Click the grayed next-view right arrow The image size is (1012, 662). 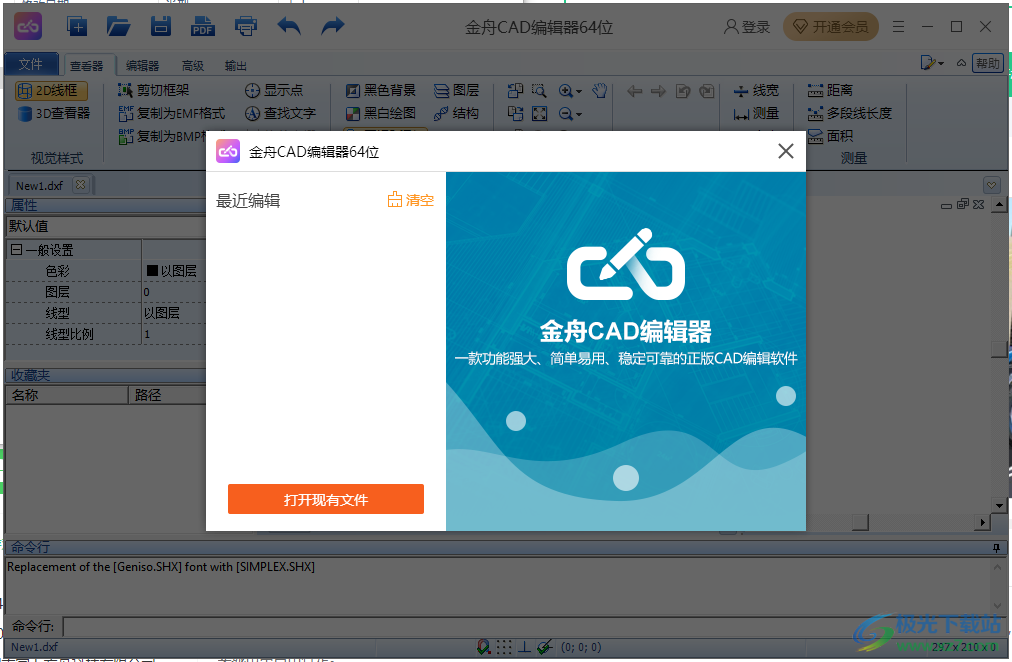click(658, 91)
